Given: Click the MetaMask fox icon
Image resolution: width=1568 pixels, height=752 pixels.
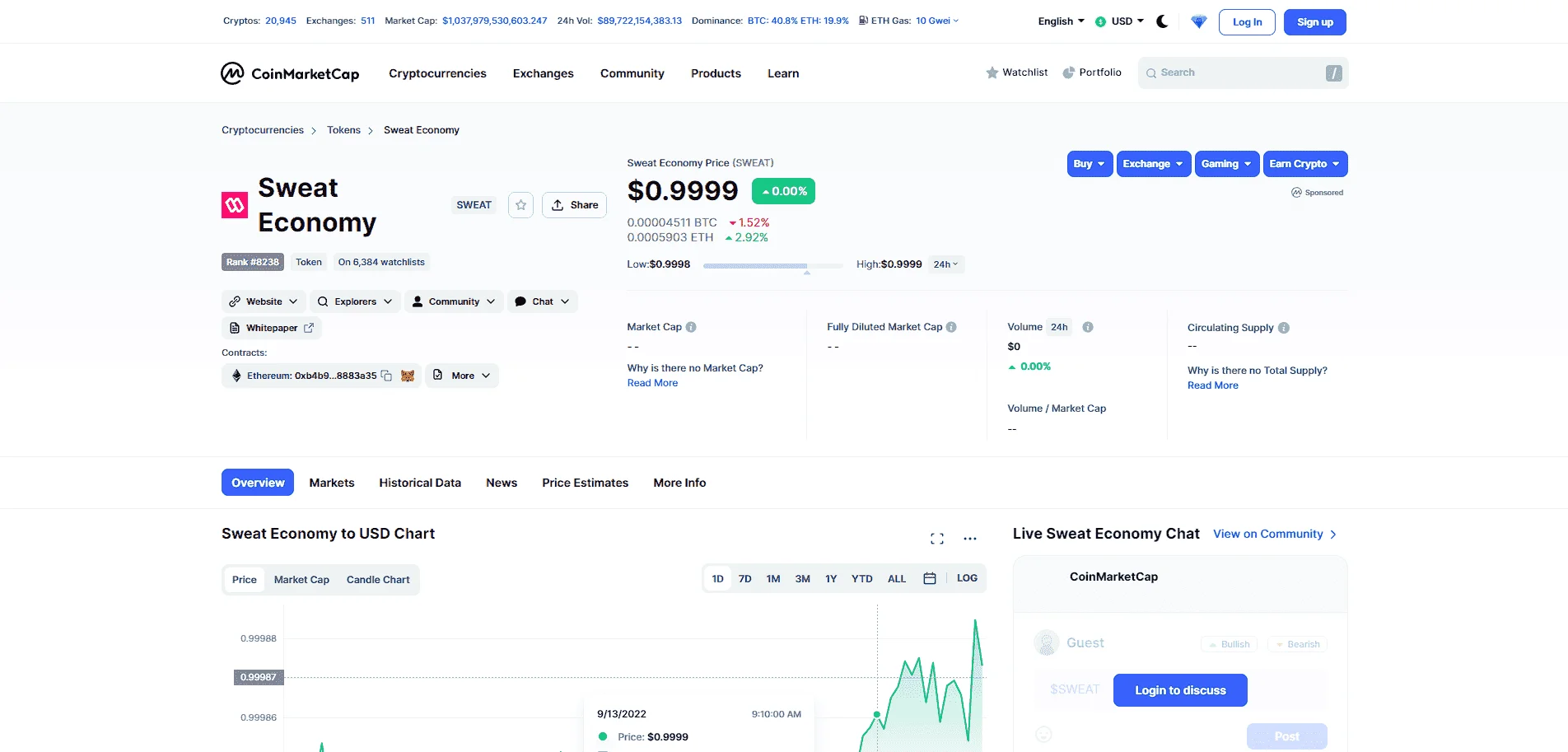Looking at the screenshot, I should click(408, 376).
